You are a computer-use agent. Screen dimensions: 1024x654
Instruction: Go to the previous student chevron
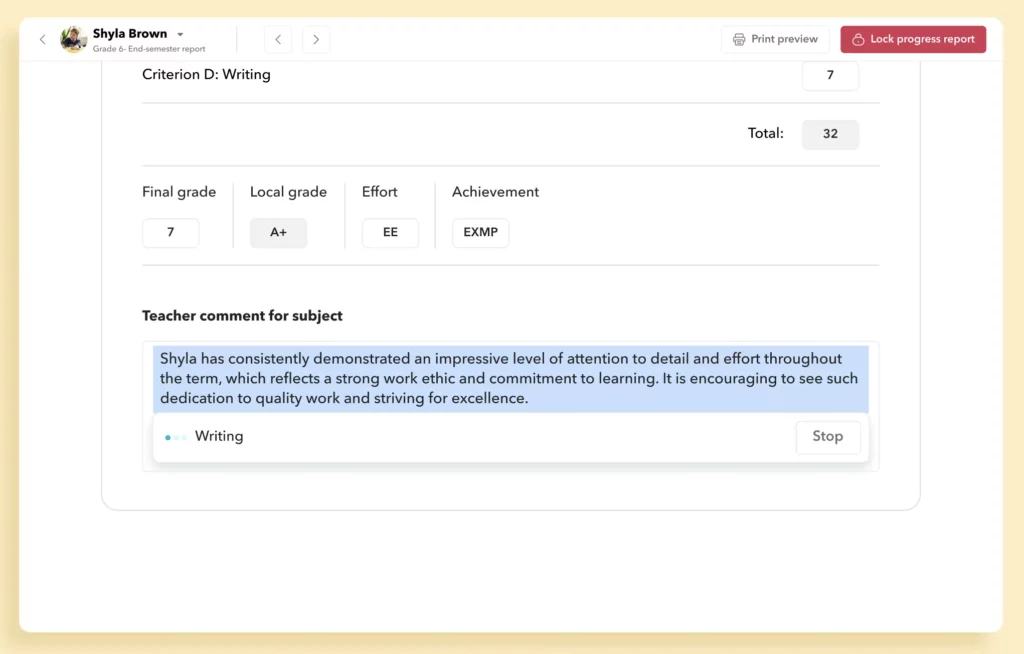[x=278, y=40]
